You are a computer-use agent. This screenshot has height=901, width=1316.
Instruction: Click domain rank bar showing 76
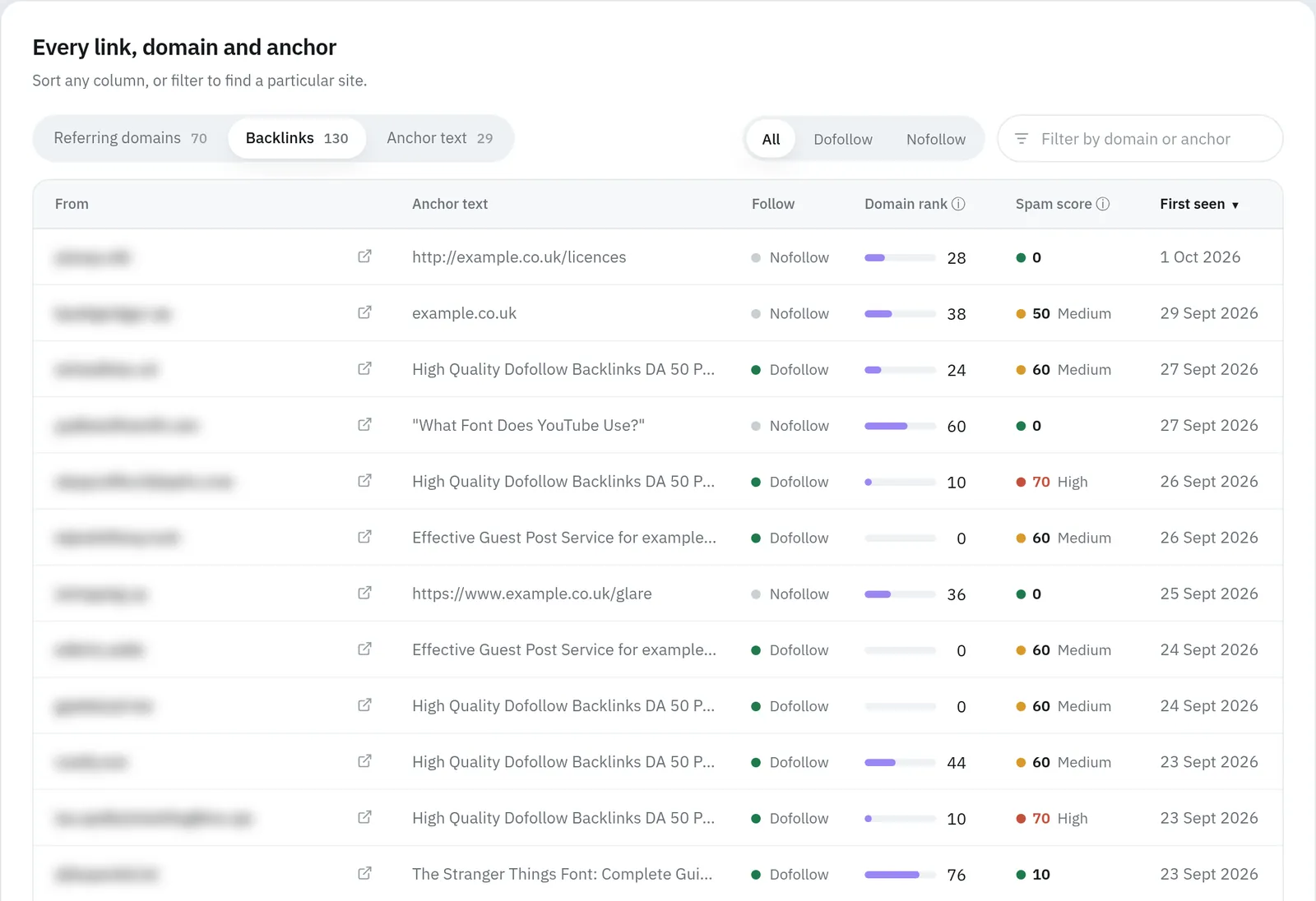900,875
